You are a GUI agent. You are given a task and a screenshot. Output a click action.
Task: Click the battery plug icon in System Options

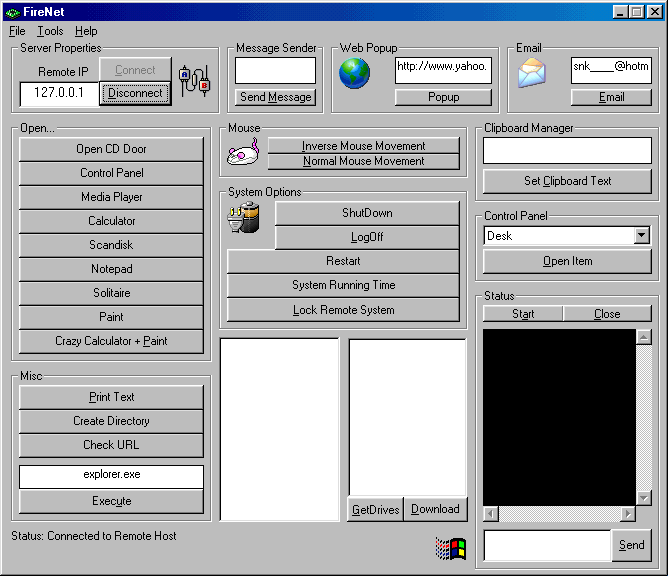click(244, 218)
